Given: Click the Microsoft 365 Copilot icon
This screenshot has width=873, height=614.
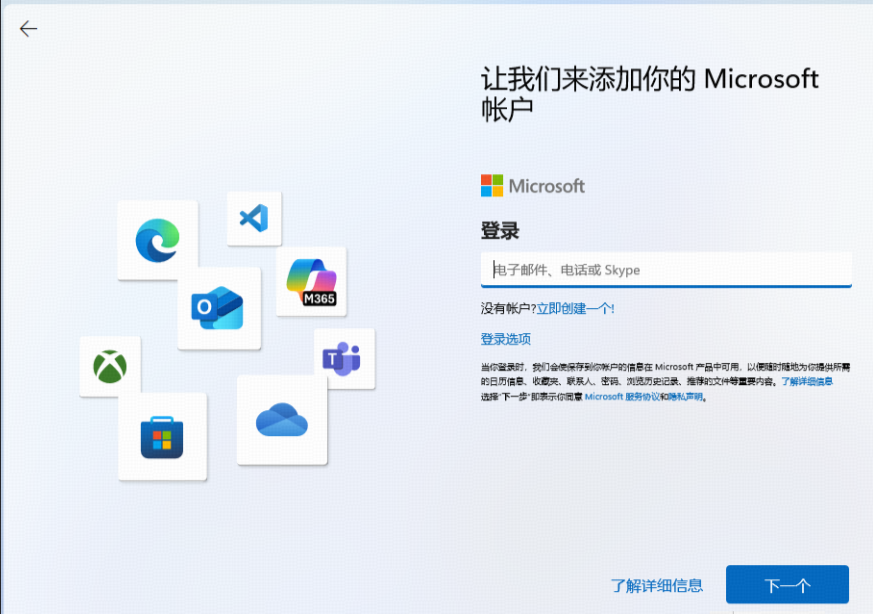Looking at the screenshot, I should (x=312, y=280).
